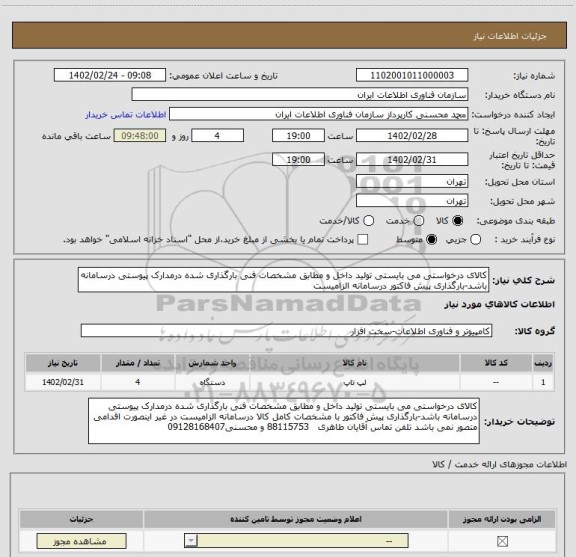This screenshot has height=557, width=576.
Task: Toggle Islamic treasury payment checkbox
Action: pyautogui.click(x=363, y=240)
